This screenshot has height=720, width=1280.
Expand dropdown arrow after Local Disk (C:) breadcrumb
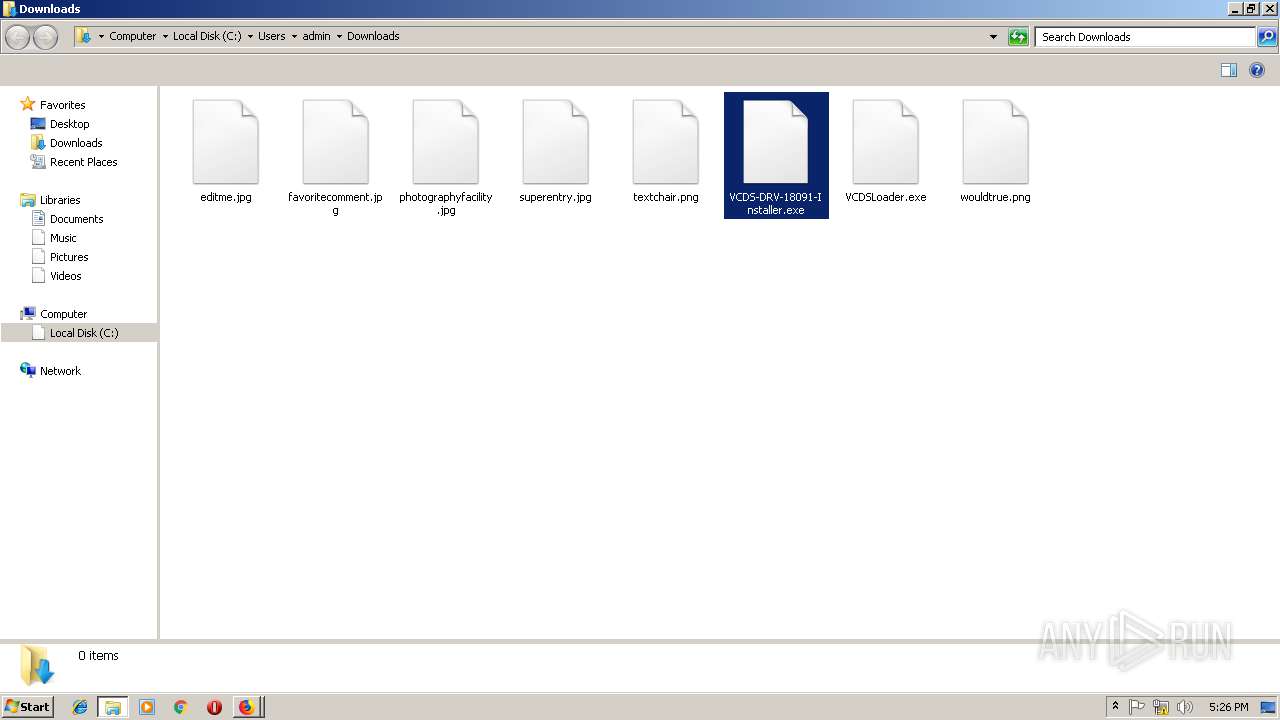click(250, 37)
